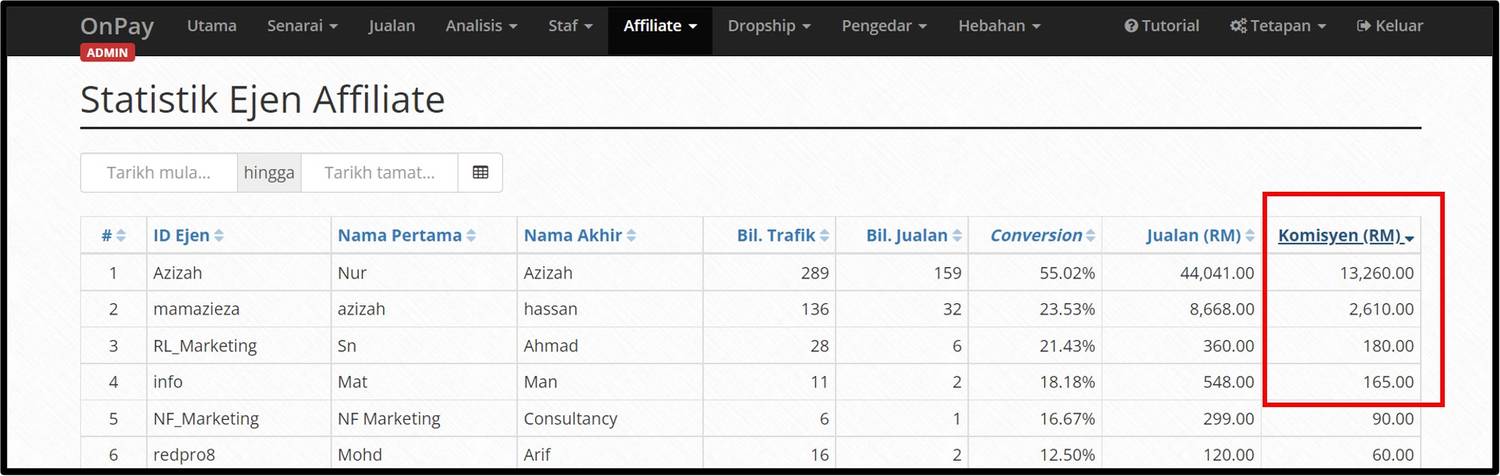Log out using Keluar
This screenshot has width=1500, height=476.
click(x=1389, y=26)
